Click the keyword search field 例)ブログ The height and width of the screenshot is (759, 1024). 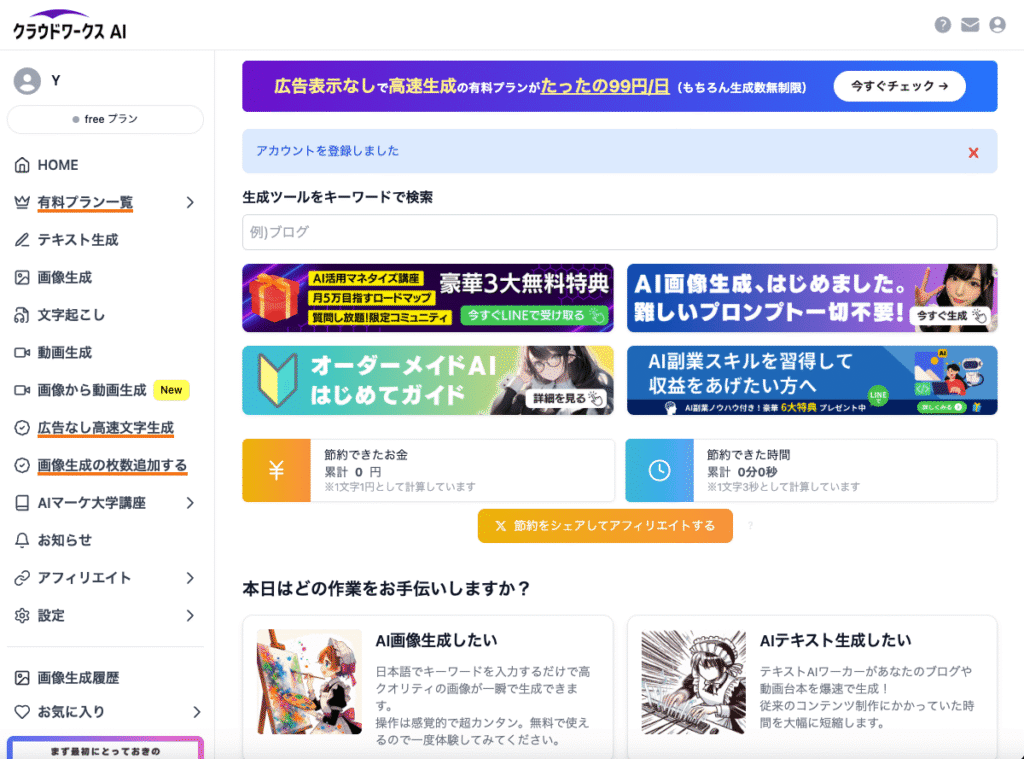click(619, 232)
